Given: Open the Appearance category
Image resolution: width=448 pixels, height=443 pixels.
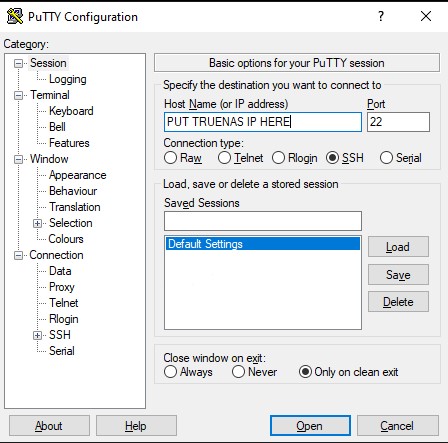Looking at the screenshot, I should pos(78,175).
